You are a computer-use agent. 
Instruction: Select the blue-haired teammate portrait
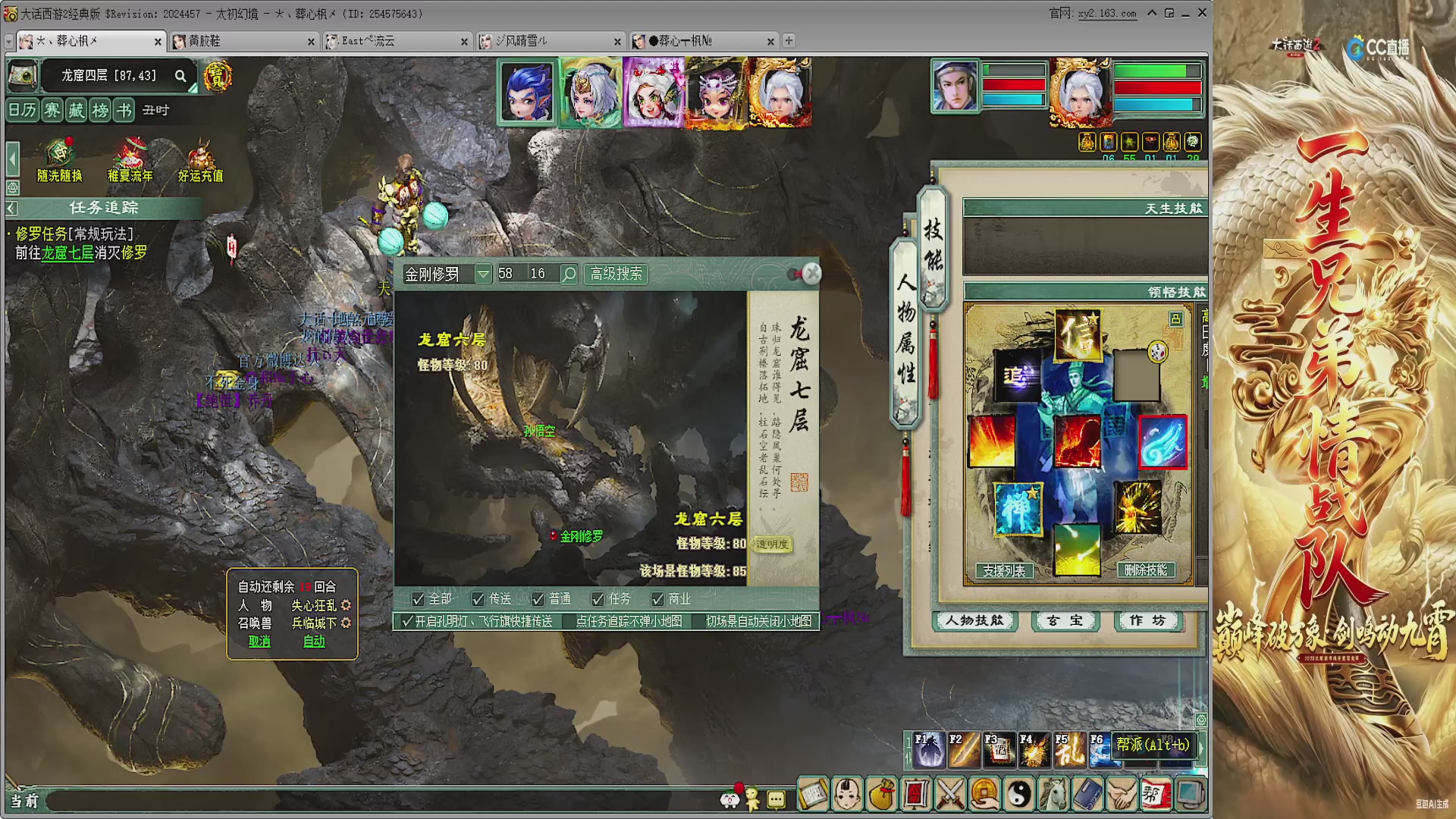(x=528, y=92)
